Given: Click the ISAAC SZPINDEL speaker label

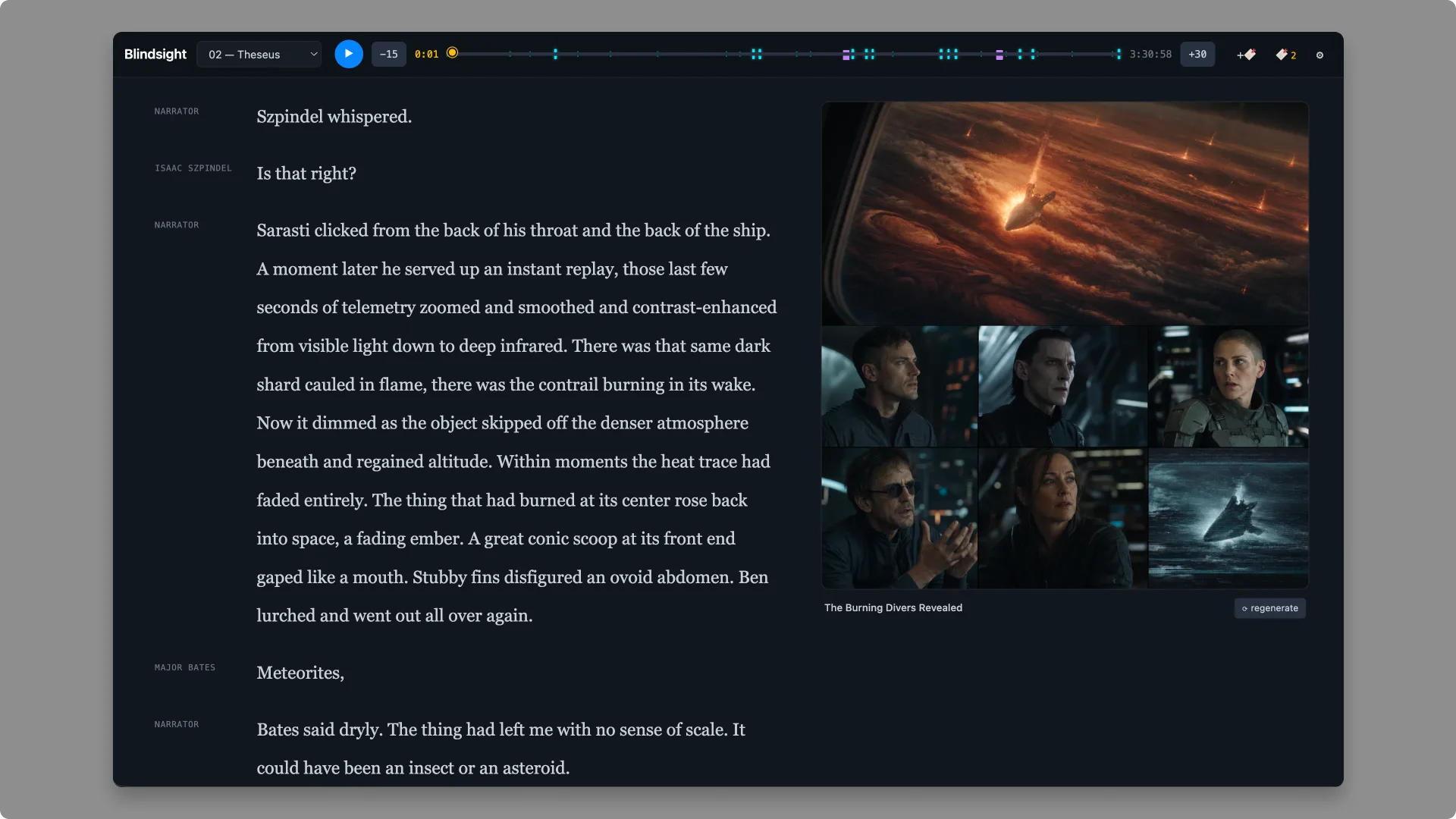Looking at the screenshot, I should pos(193,168).
